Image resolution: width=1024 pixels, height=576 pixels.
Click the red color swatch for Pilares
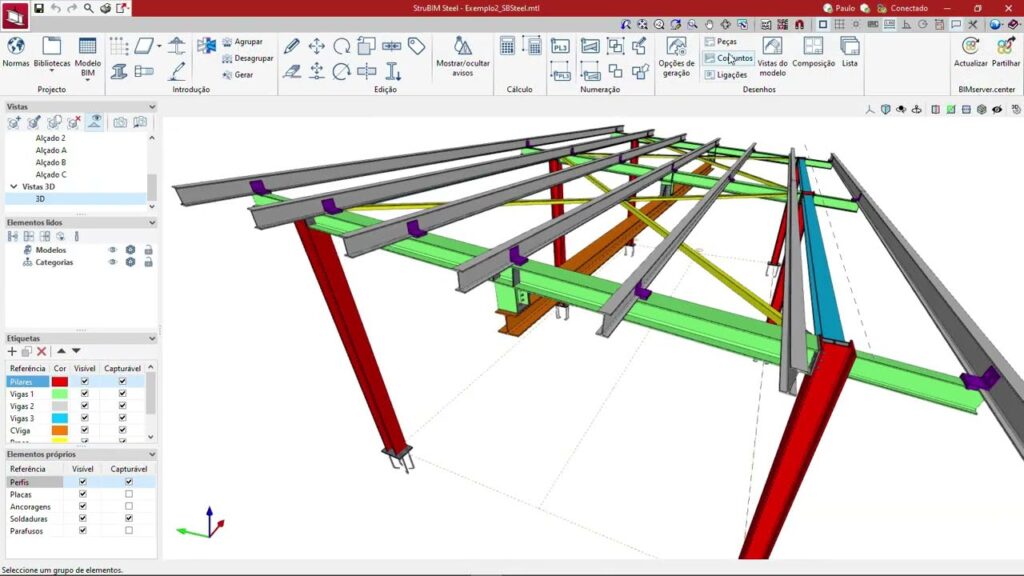point(60,381)
